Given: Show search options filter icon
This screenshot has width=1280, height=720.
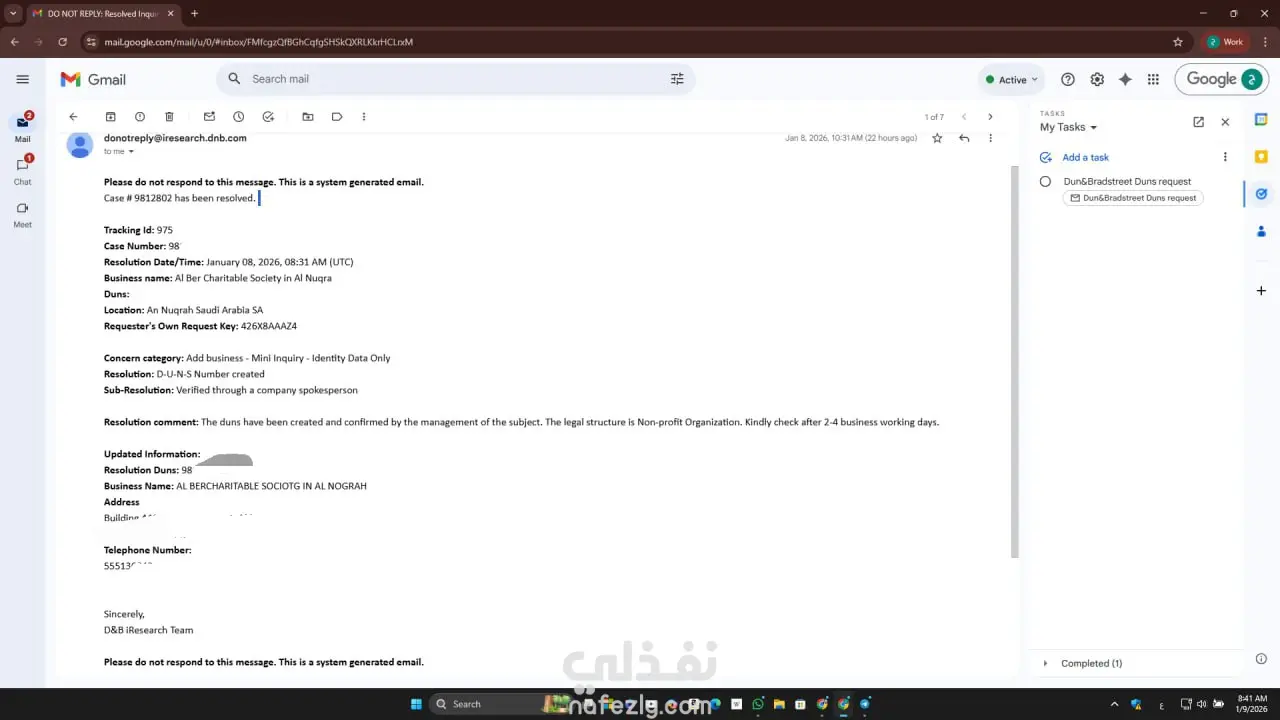Looking at the screenshot, I should [677, 79].
